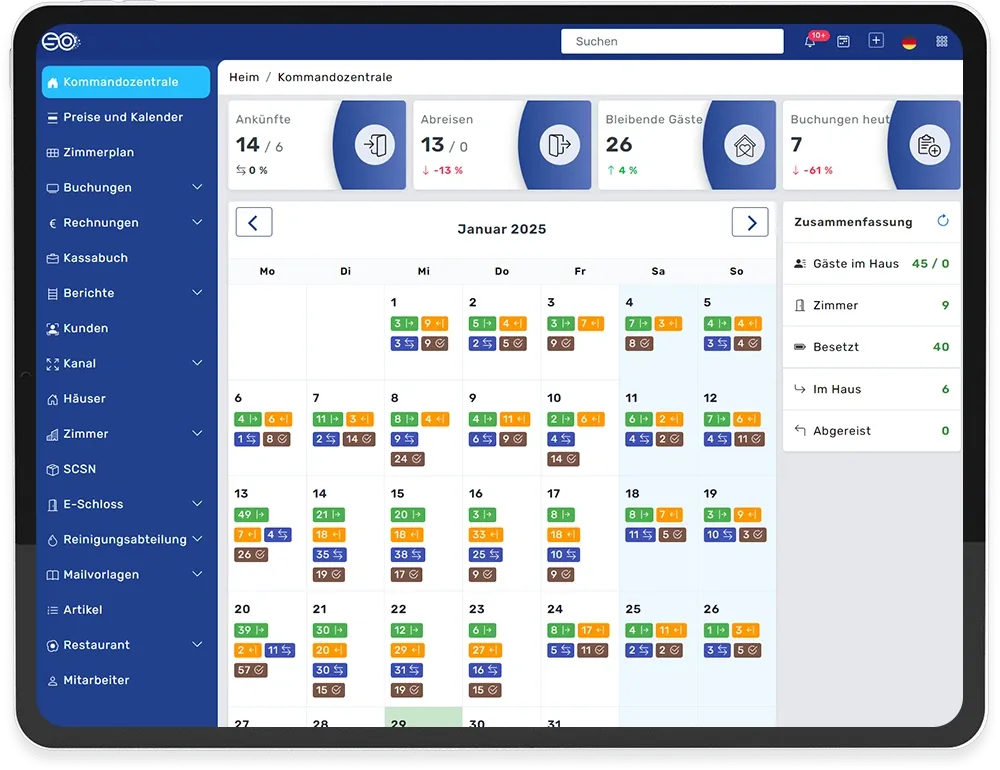Click orange badge 29 on January 22
Viewport: 1000px width, 770px height.
[x=408, y=650]
